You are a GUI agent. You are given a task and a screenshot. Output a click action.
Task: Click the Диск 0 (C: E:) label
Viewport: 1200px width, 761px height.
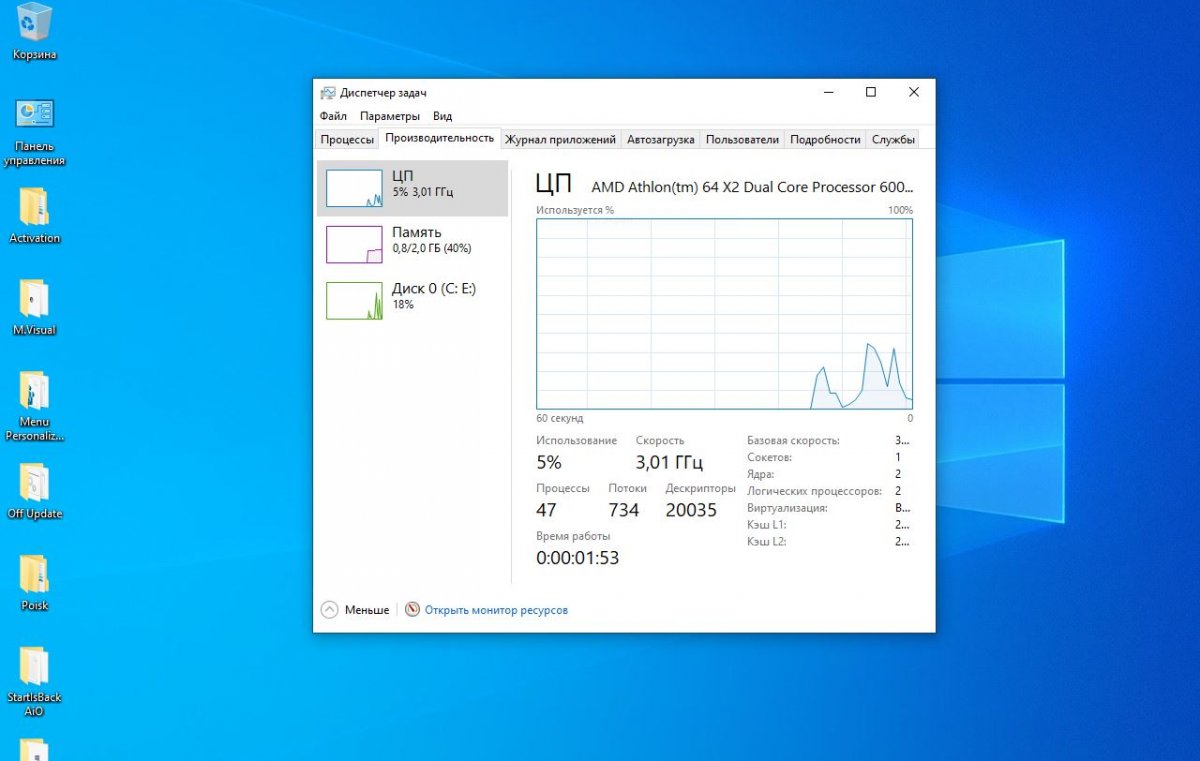pyautogui.click(x=434, y=288)
